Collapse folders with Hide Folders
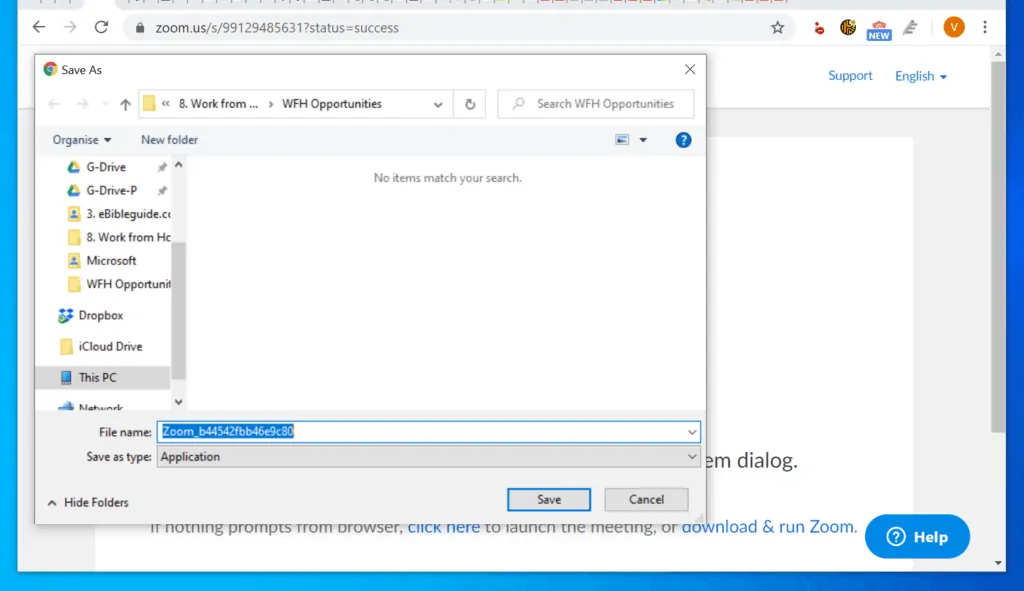Screen dimensions: 1024x591 click(88, 502)
